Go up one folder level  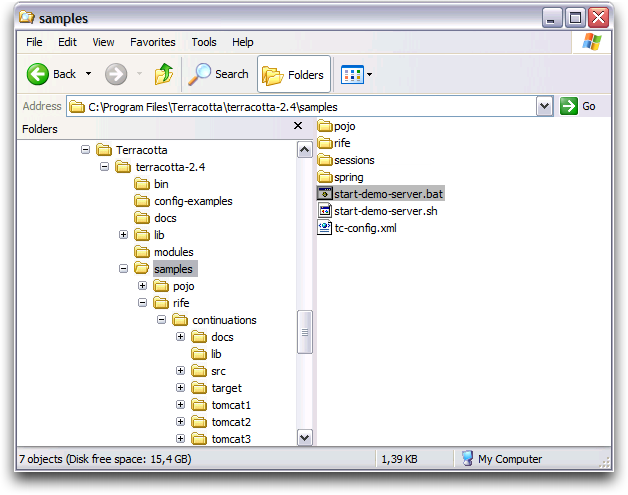click(164, 74)
